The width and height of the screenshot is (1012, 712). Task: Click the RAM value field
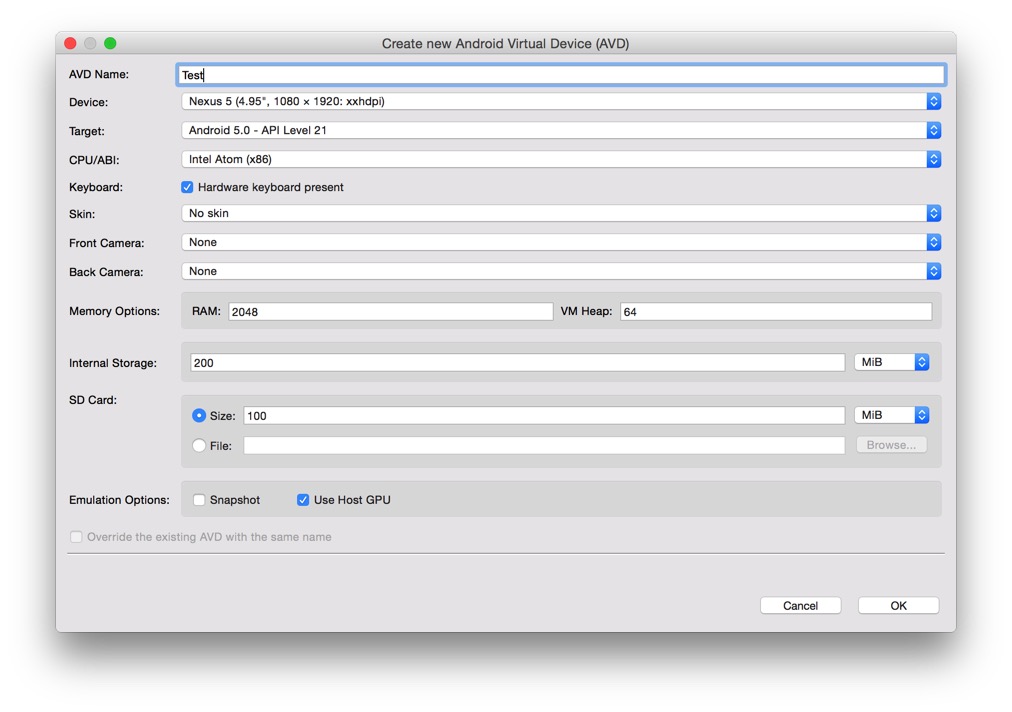pyautogui.click(x=390, y=312)
